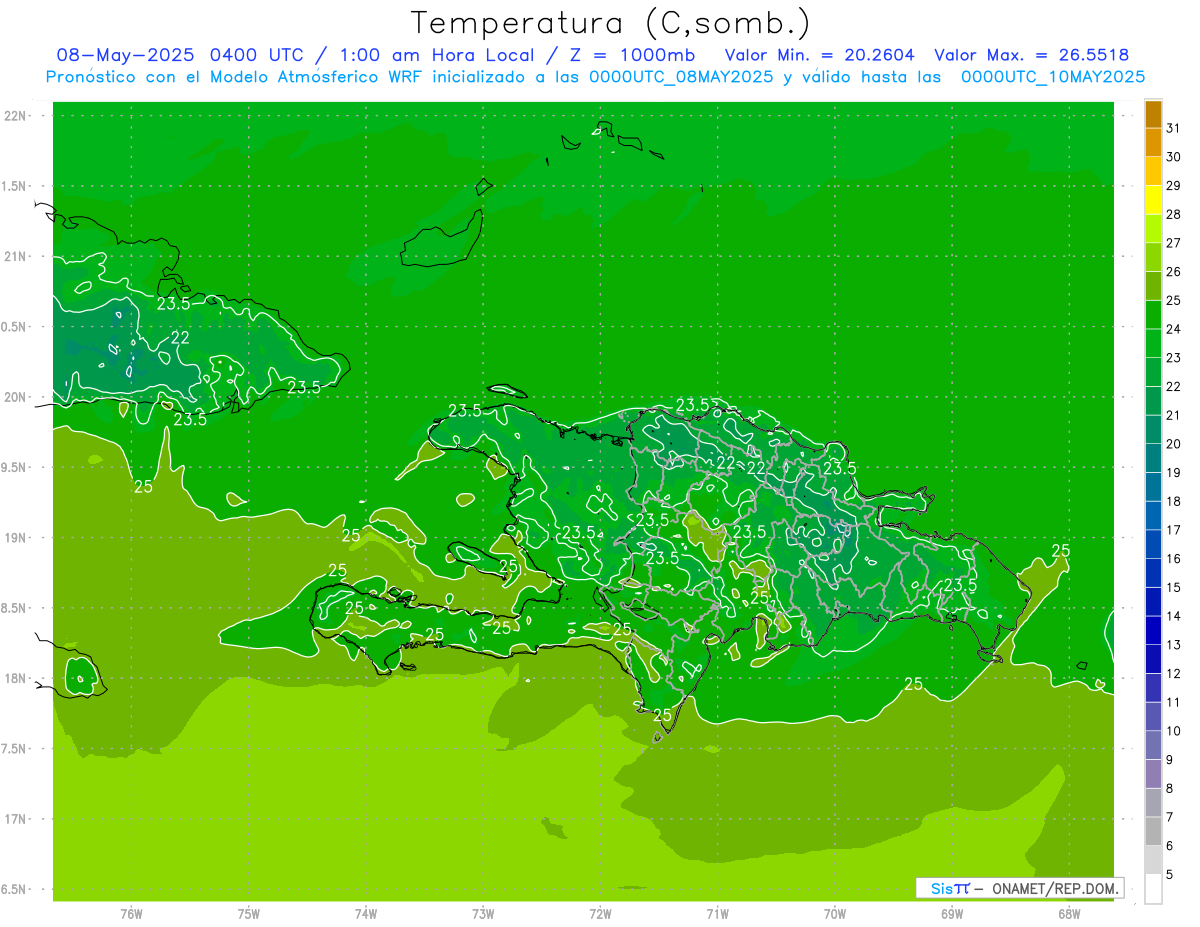Click the legend value 25
This screenshot has height=927, width=1200.
pyautogui.click(x=1173, y=300)
